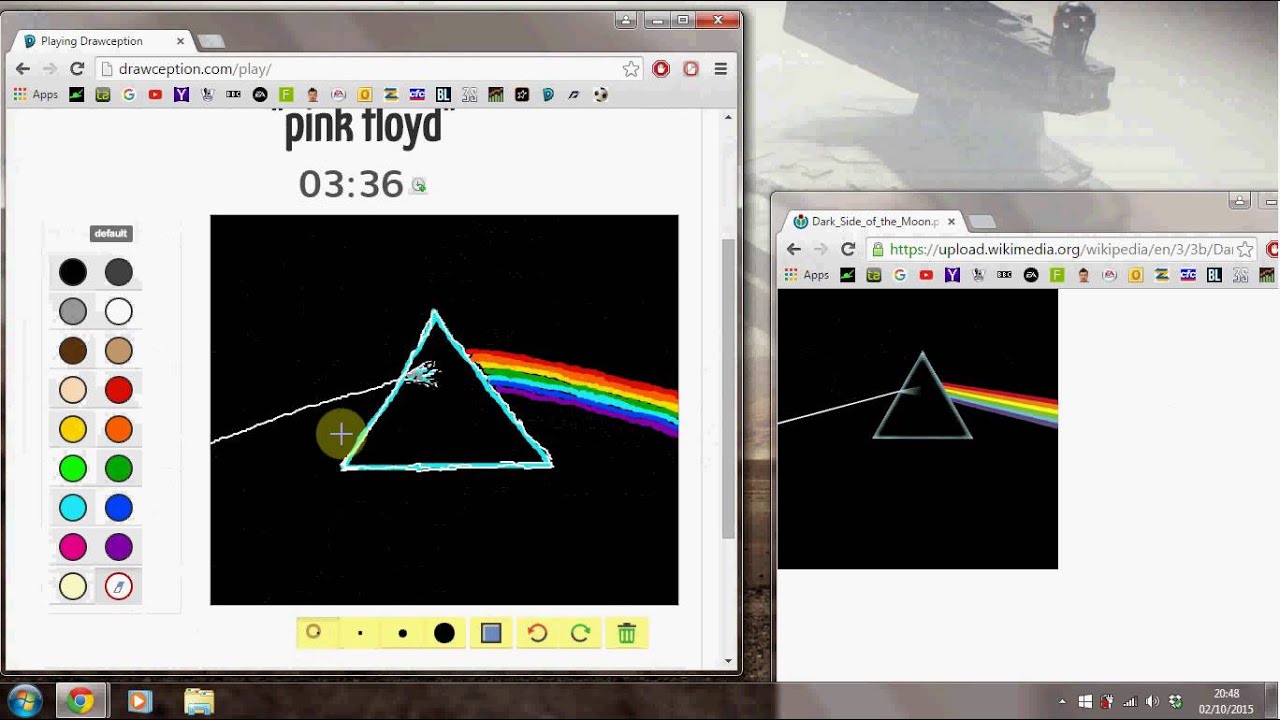Screen dimensions: 1280x720
Task: Click the first ring-shaped tool in drawing toolbar
Action: (x=314, y=632)
